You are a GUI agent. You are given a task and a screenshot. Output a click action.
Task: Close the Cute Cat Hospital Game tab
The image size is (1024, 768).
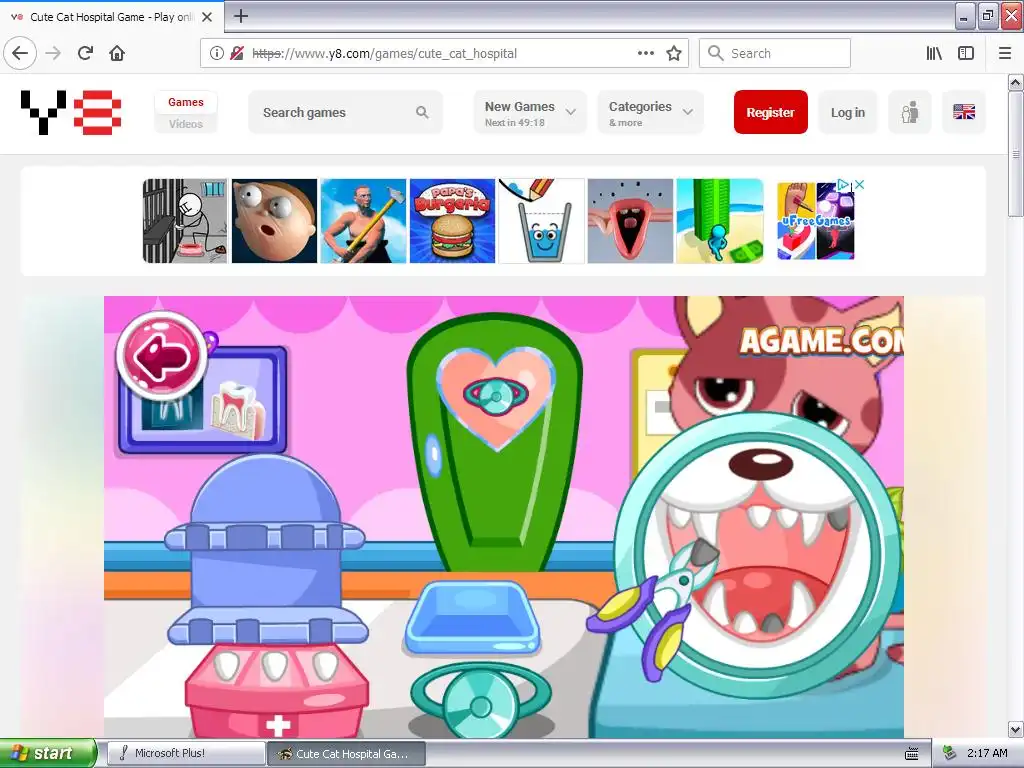click(207, 17)
